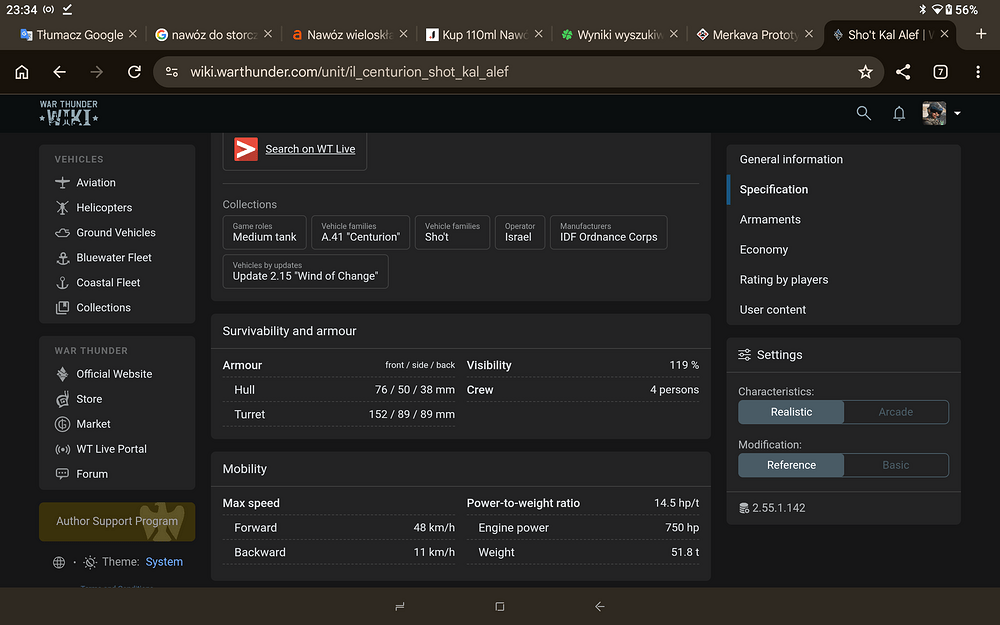Tap Android recent apps navigation icon

(x=400, y=607)
